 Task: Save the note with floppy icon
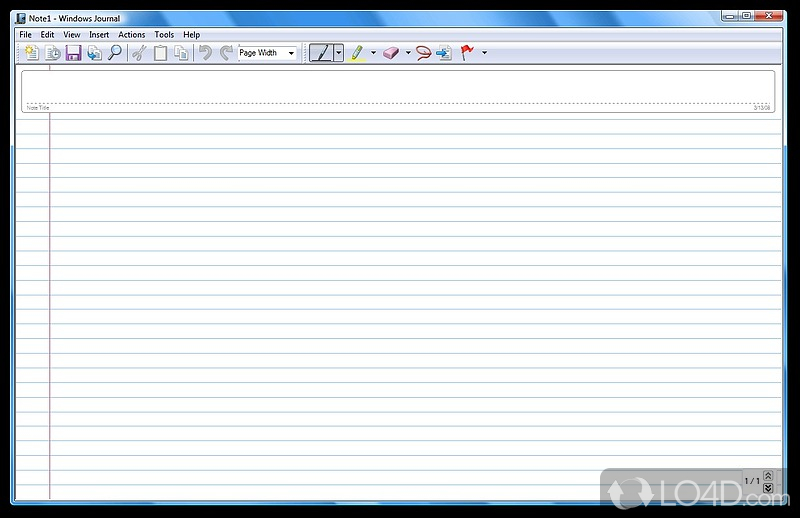73,53
